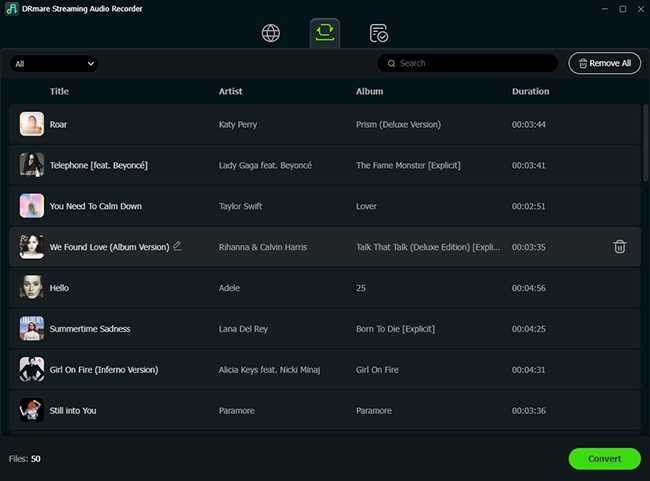Click You Need To Calm Down cover art
Screen dimensions: 650x481
tap(32, 205)
